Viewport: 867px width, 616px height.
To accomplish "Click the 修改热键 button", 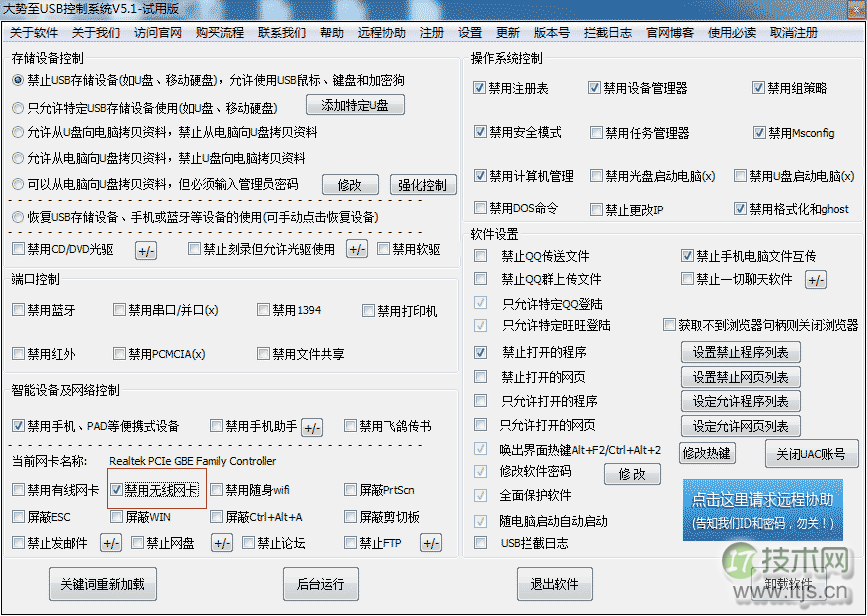I will pyautogui.click(x=706, y=453).
